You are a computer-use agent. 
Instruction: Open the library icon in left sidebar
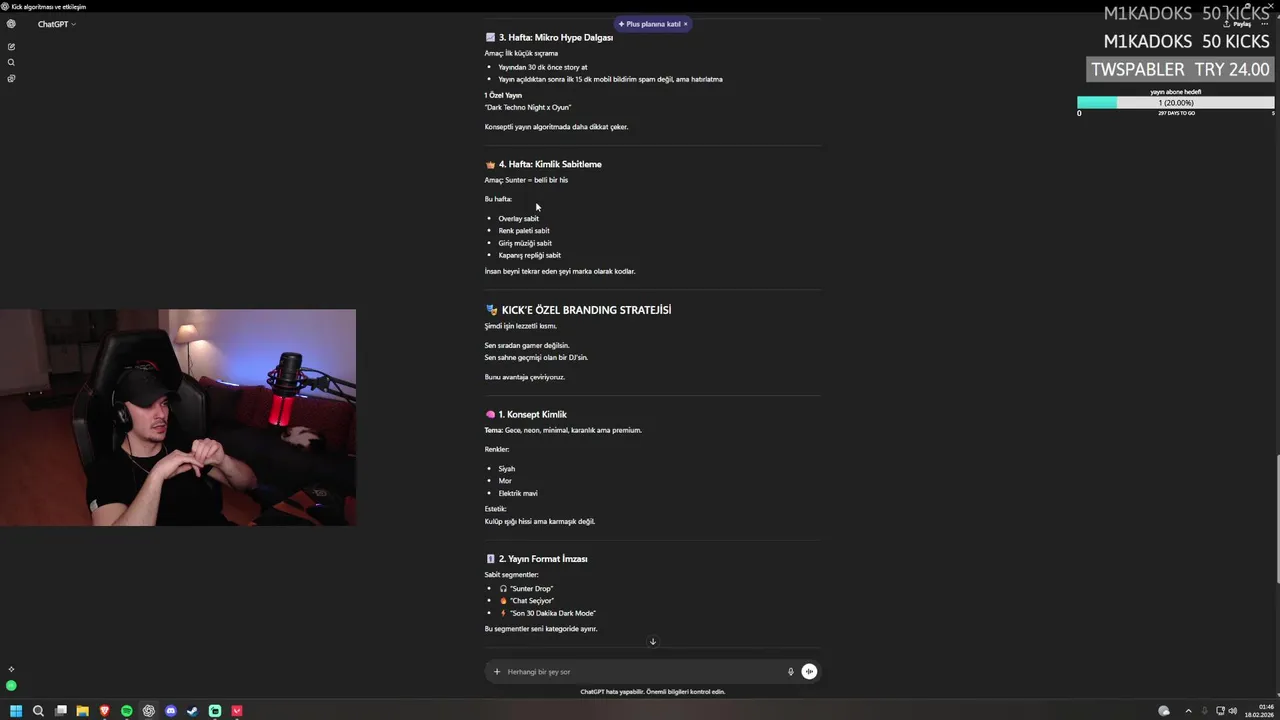(11, 78)
